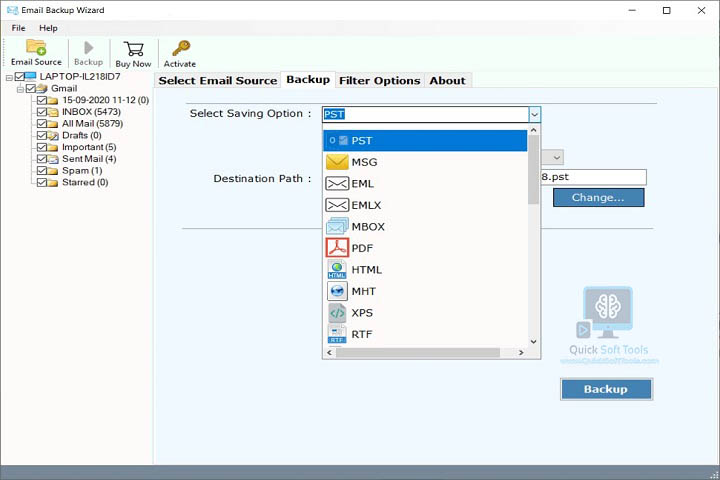The width and height of the screenshot is (720, 480).
Task: Click the horizontal scrollbar right arrow
Action: [521, 352]
